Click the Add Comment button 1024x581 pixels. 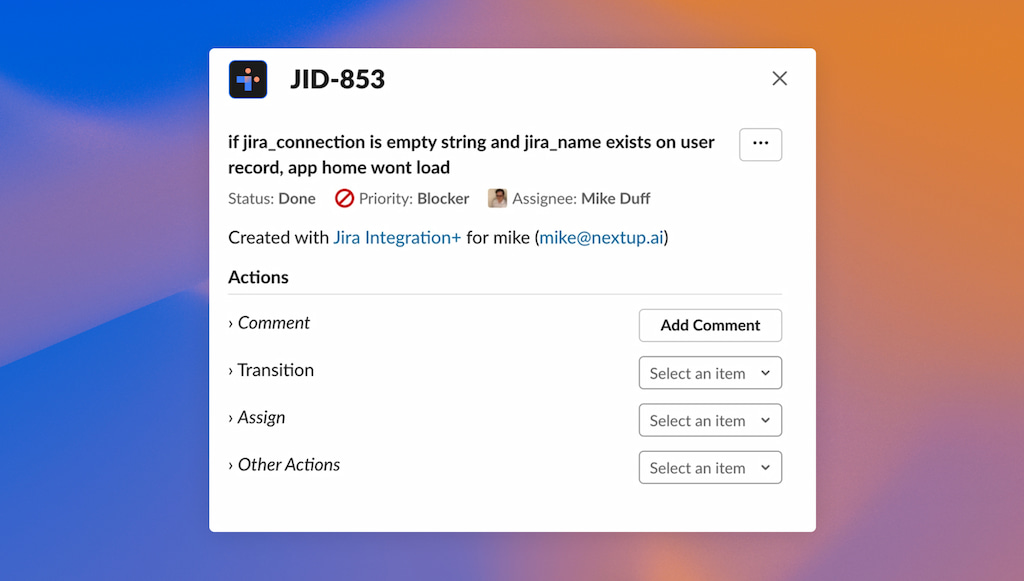710,325
